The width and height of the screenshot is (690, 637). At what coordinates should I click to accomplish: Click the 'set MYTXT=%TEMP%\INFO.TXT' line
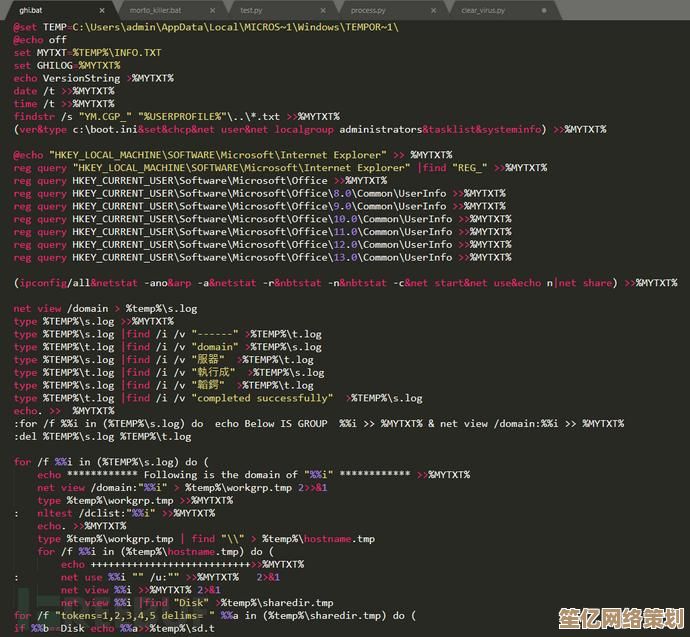click(88, 53)
